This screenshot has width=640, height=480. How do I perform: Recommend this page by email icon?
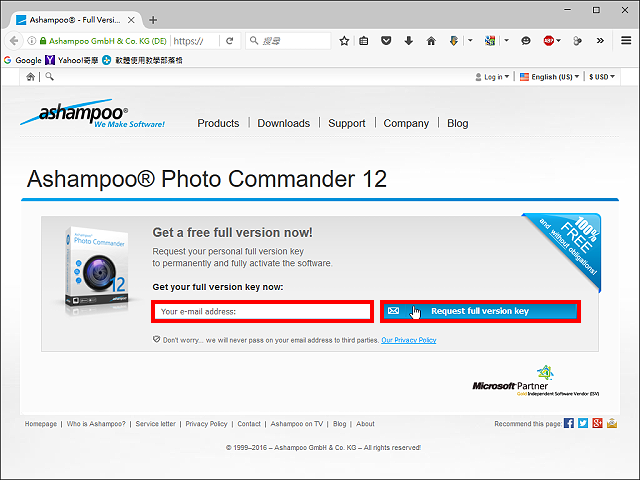click(612, 423)
